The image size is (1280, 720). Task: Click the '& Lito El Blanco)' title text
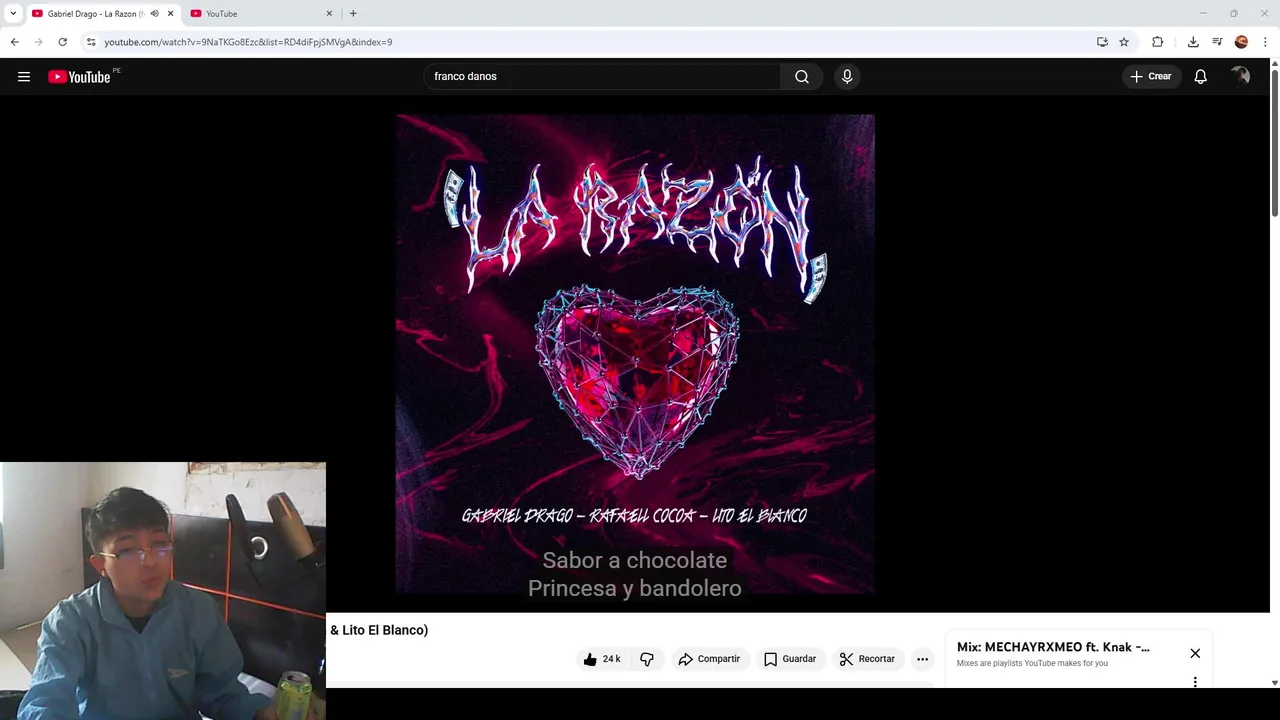[379, 630]
